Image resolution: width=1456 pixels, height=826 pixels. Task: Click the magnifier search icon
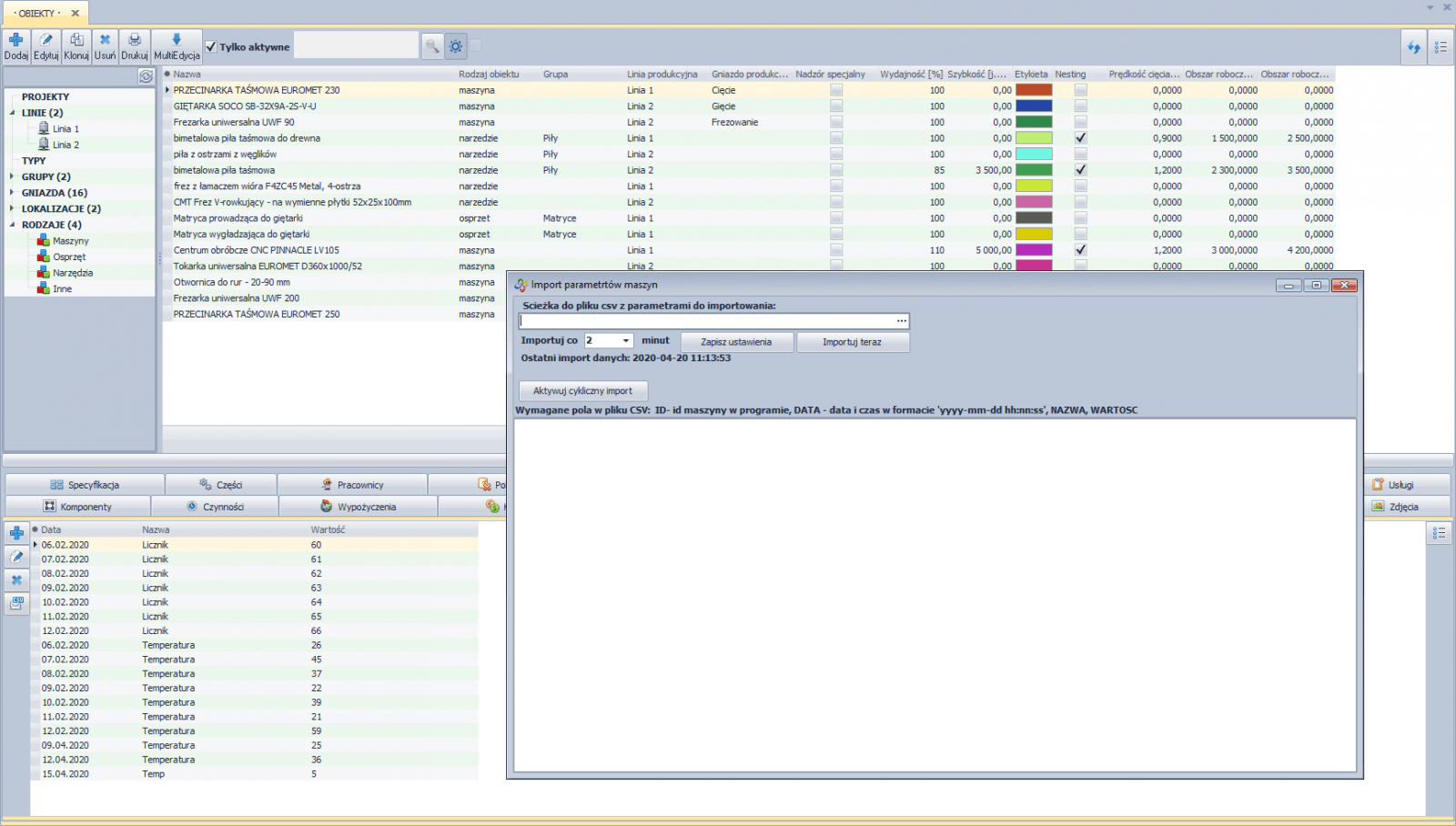coord(432,45)
